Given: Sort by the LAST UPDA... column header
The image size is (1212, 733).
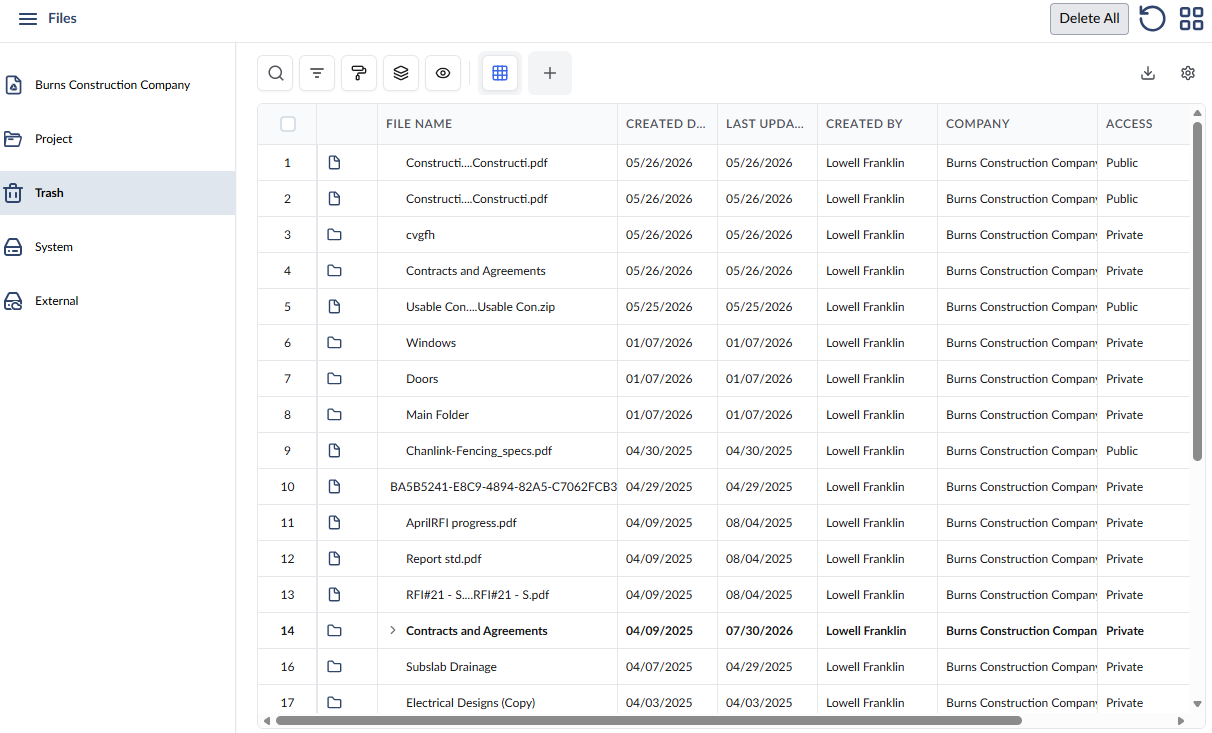Looking at the screenshot, I should point(765,124).
